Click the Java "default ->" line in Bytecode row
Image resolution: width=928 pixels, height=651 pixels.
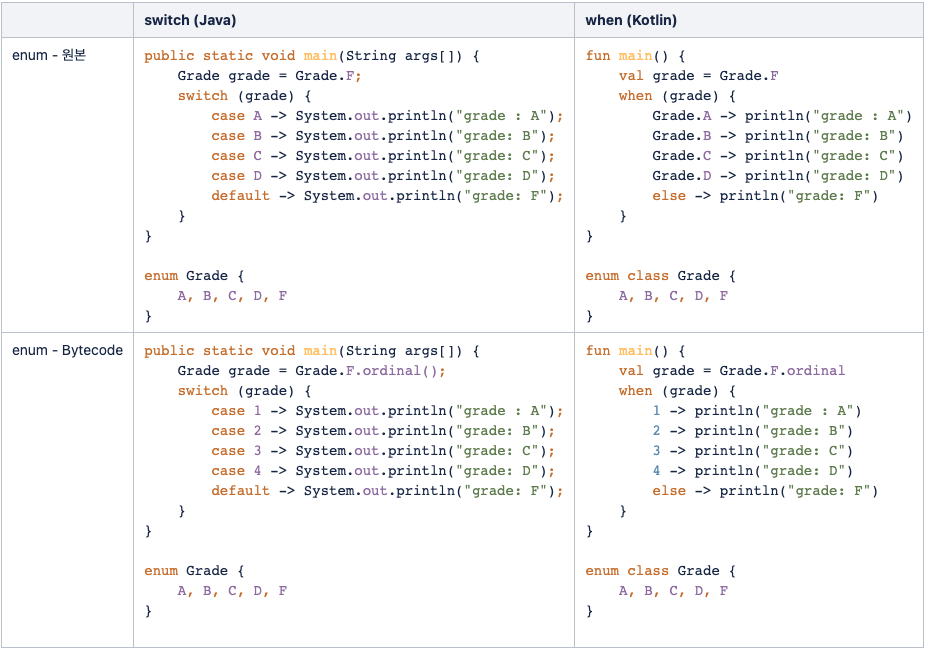click(387, 491)
